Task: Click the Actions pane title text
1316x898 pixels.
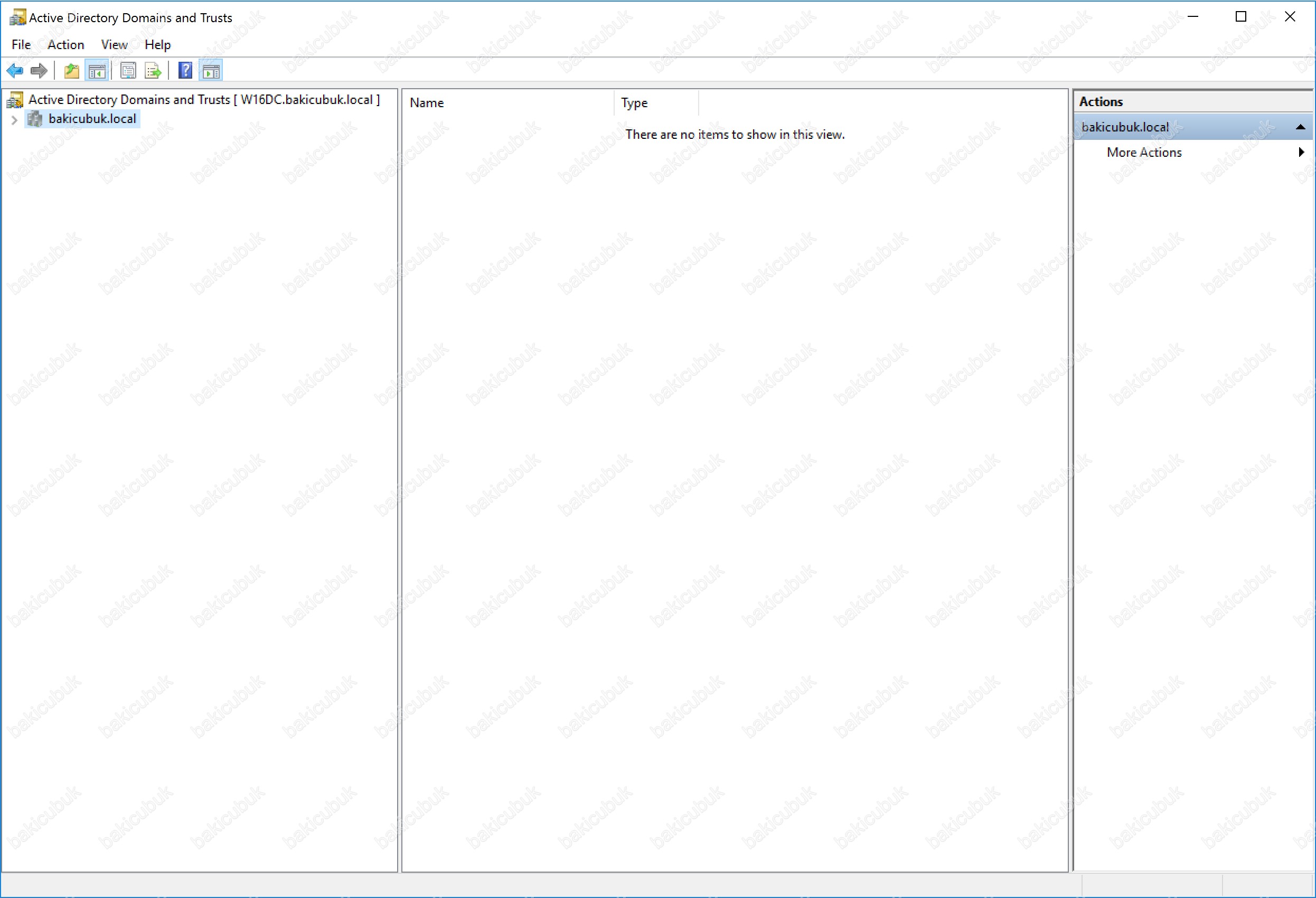Action: (x=1101, y=102)
